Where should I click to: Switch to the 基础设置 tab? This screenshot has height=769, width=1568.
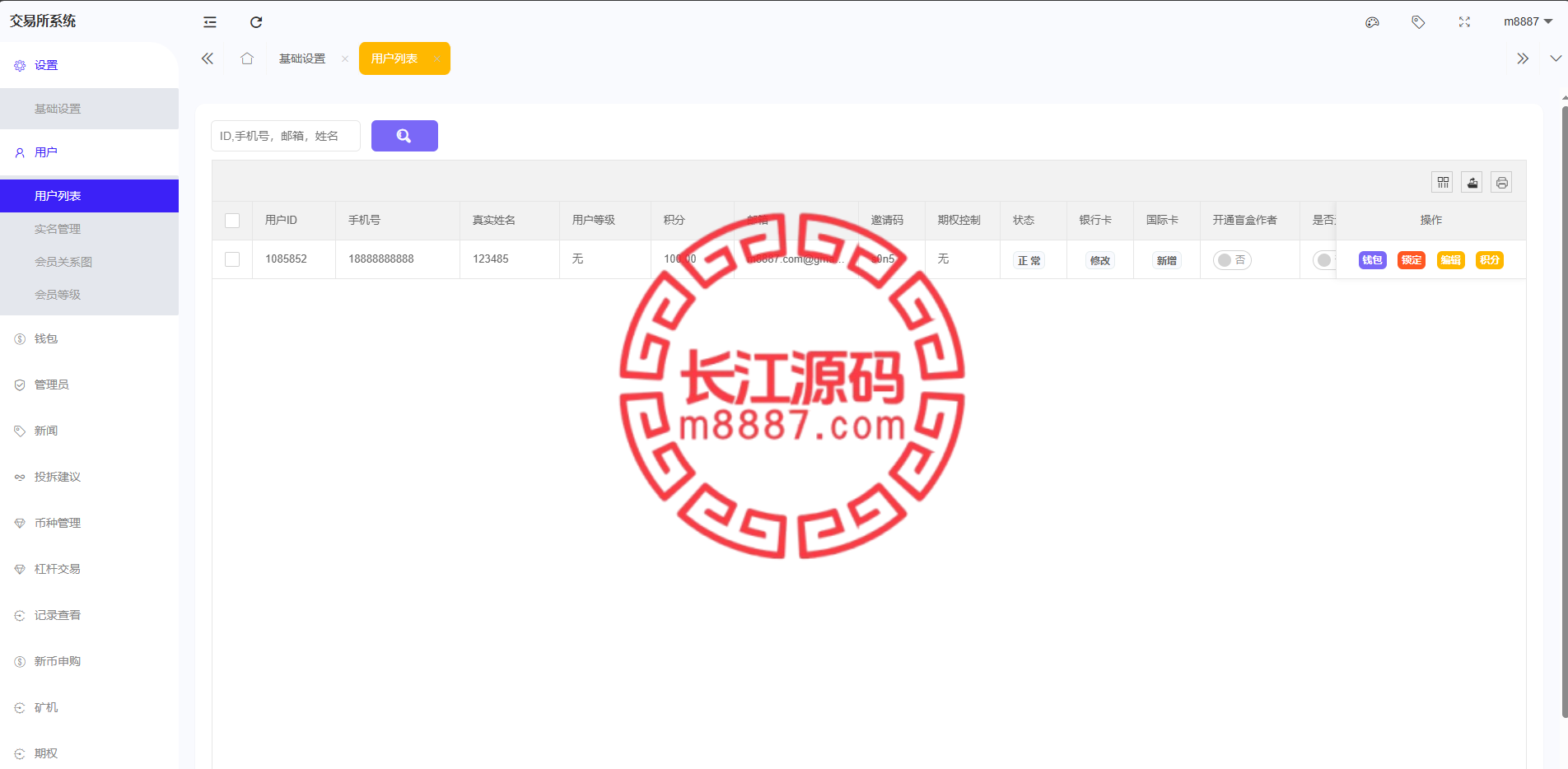click(x=302, y=58)
